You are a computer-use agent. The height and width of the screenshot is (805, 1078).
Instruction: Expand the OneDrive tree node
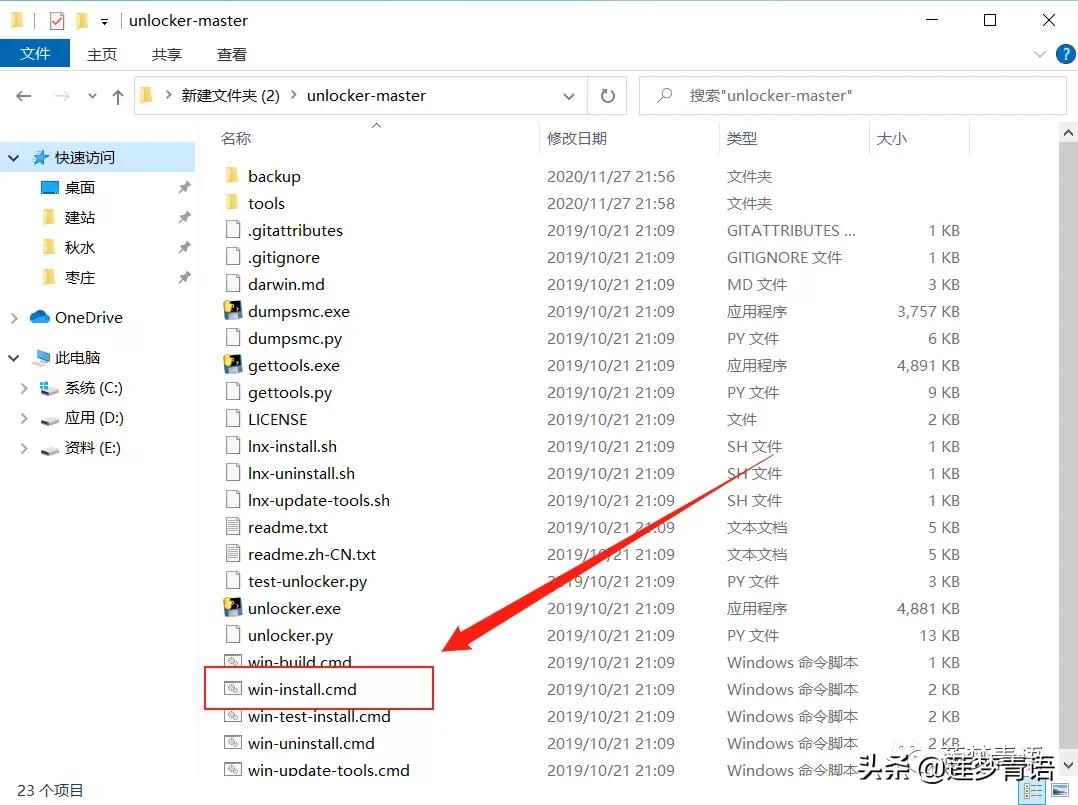coord(14,318)
